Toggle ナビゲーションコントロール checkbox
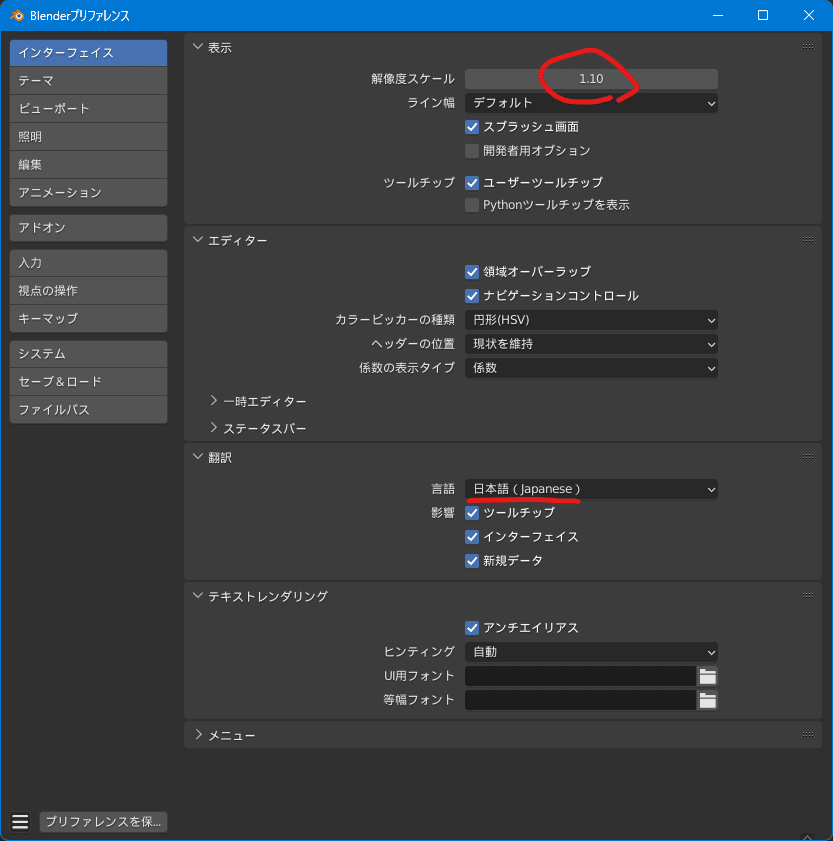The height and width of the screenshot is (841, 833). [472, 296]
